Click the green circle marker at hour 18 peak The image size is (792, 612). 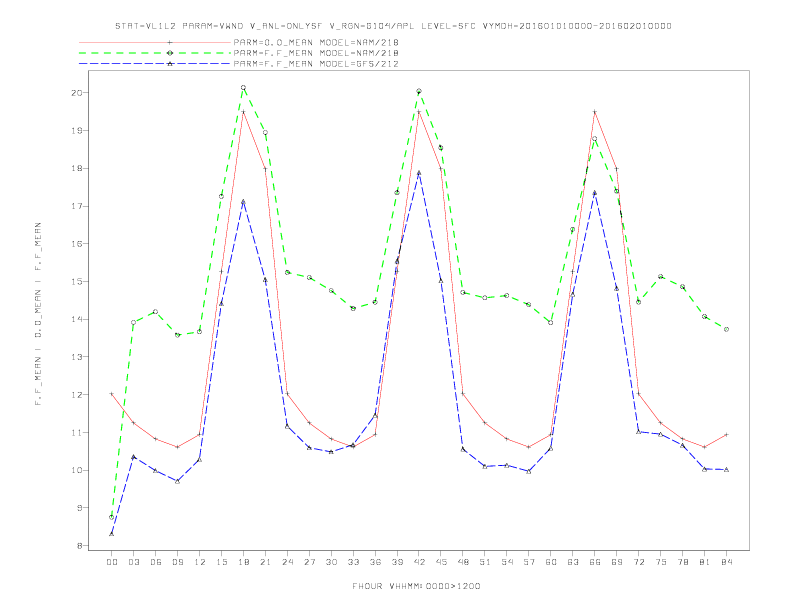point(243,87)
